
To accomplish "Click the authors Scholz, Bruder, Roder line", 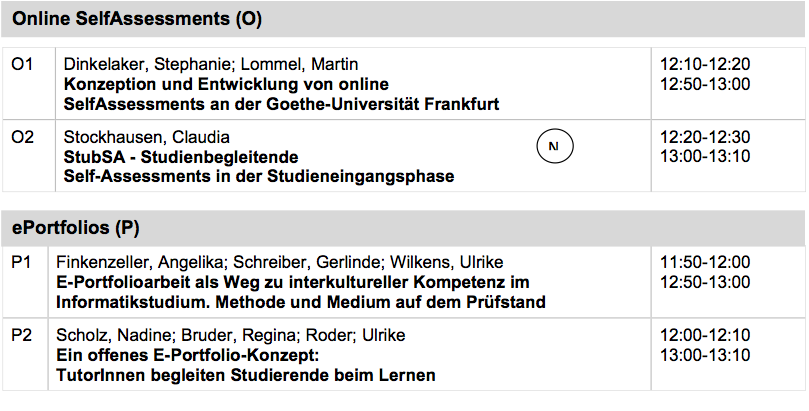I will pyautogui.click(x=230, y=336).
